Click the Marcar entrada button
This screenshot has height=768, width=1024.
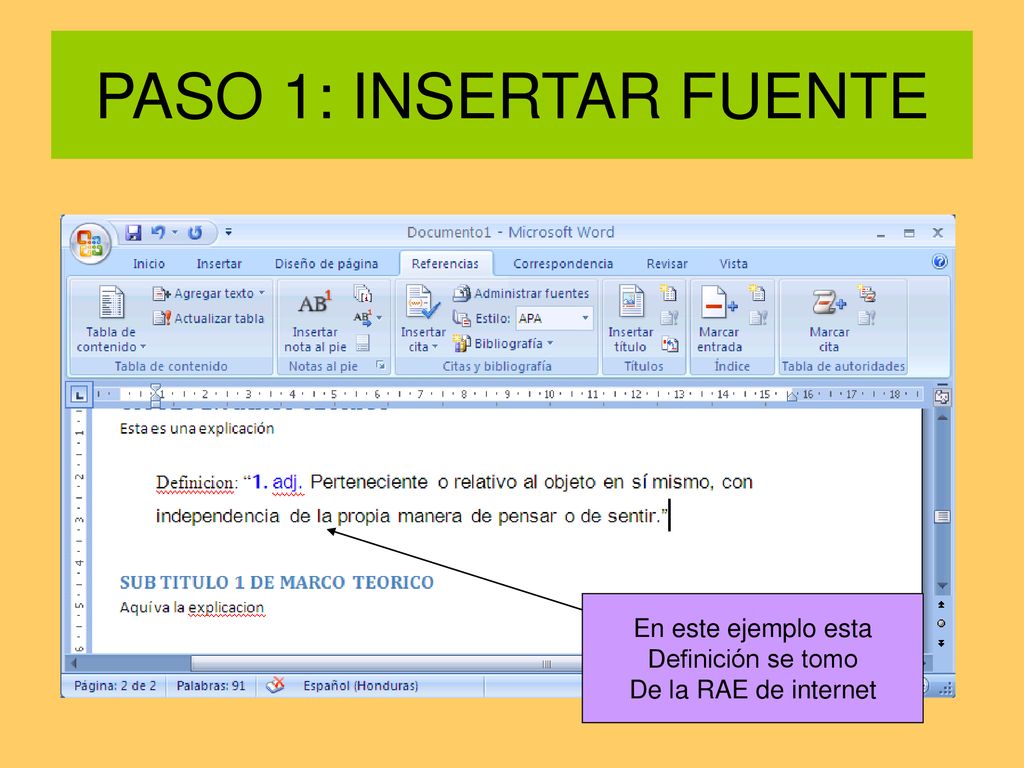coord(719,319)
